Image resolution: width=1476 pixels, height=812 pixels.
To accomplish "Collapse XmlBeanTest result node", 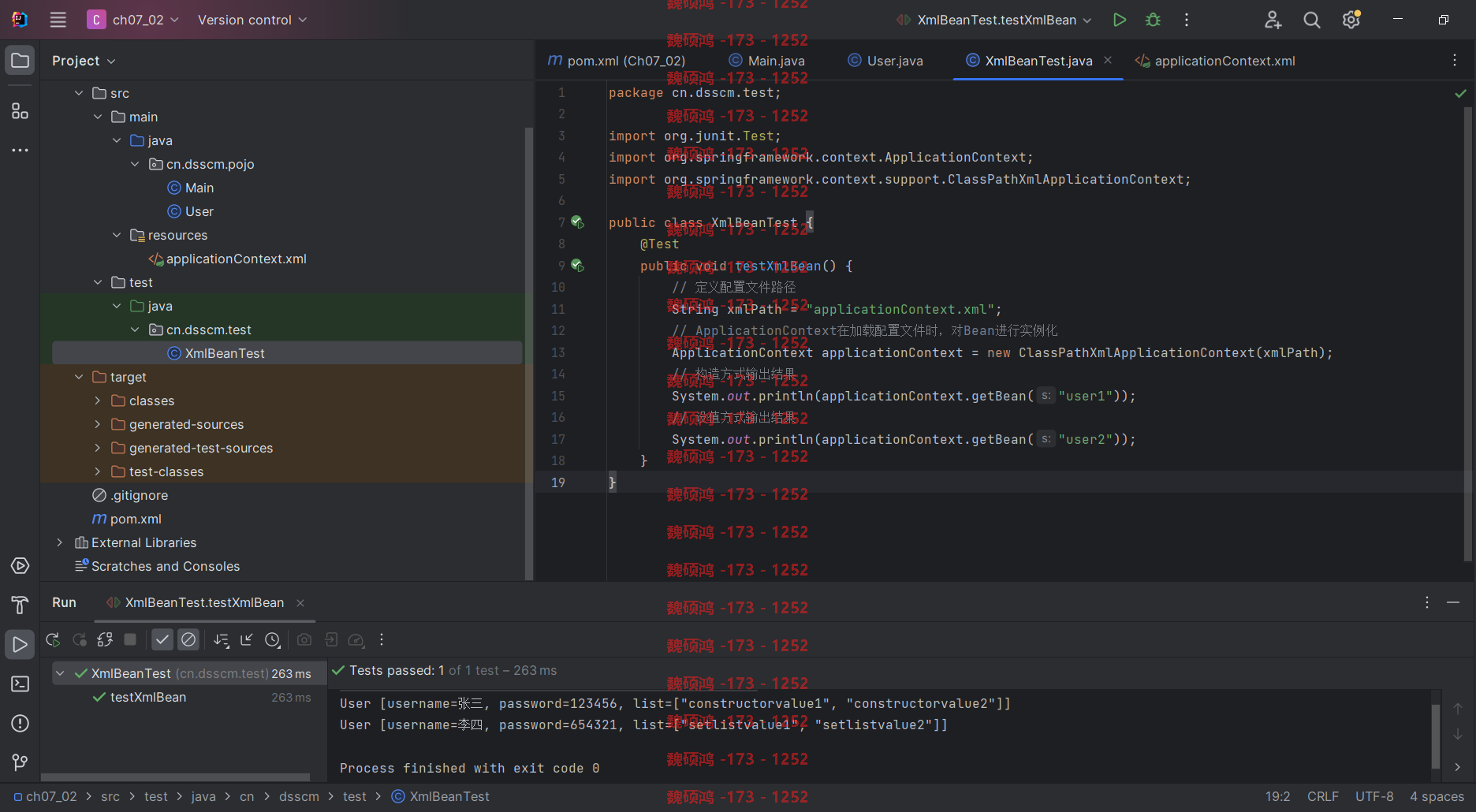I will pyautogui.click(x=60, y=673).
